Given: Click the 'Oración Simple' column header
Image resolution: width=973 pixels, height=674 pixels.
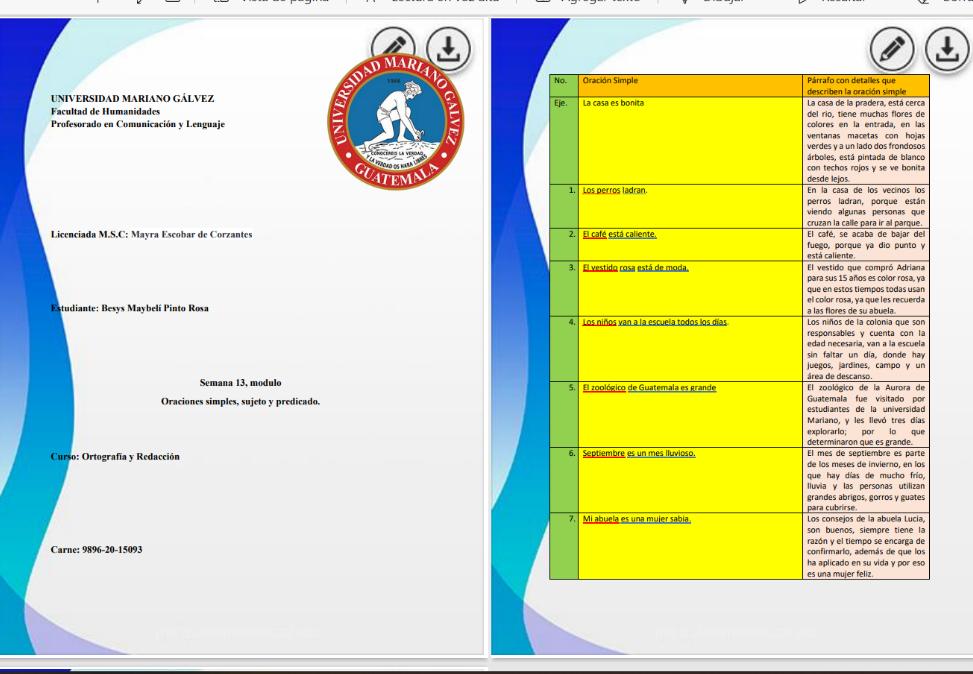Looking at the screenshot, I should point(690,86).
